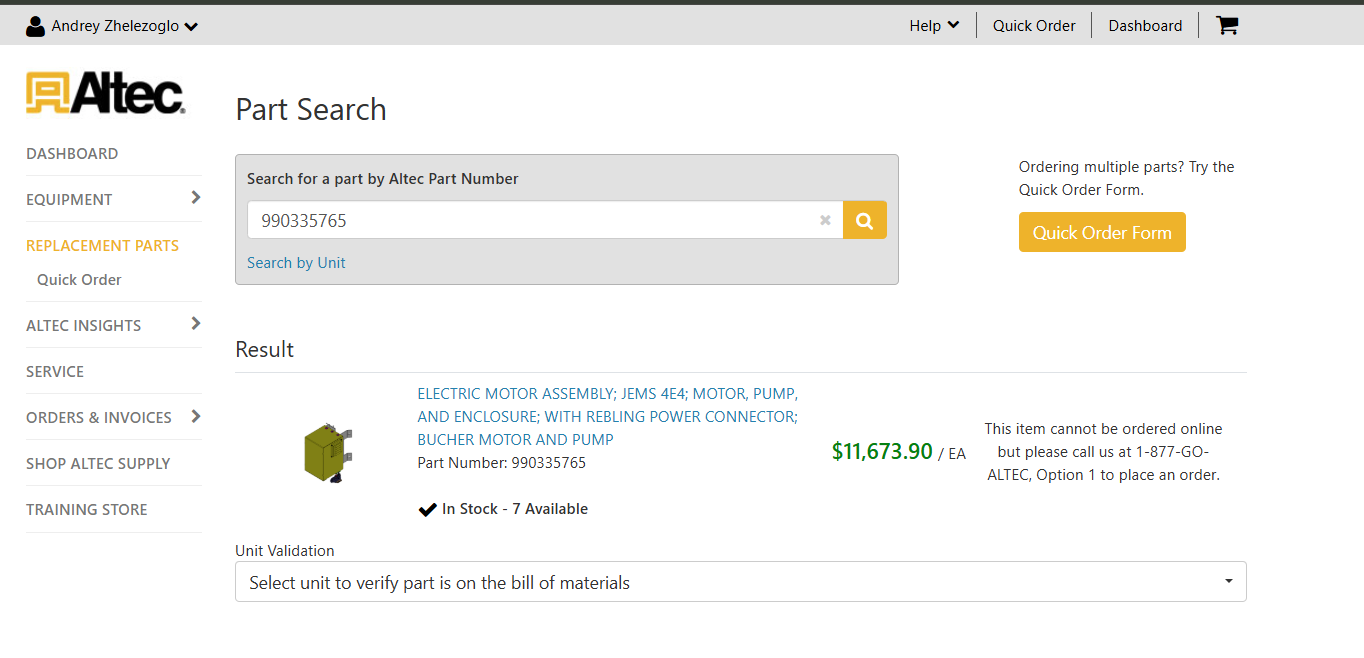
Task: Click the Quick Order Form button
Action: [1102, 232]
